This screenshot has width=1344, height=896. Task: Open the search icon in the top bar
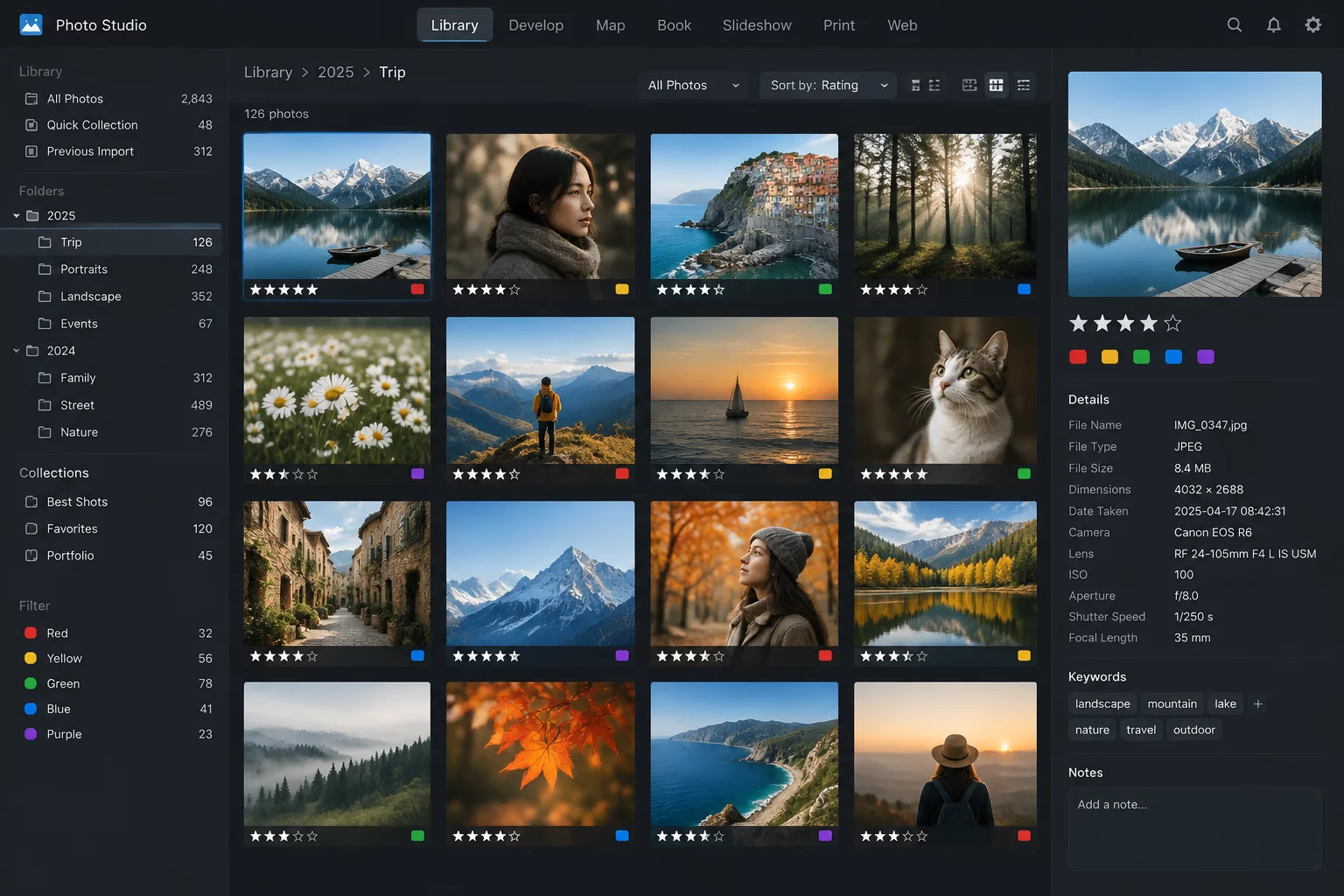(x=1234, y=24)
